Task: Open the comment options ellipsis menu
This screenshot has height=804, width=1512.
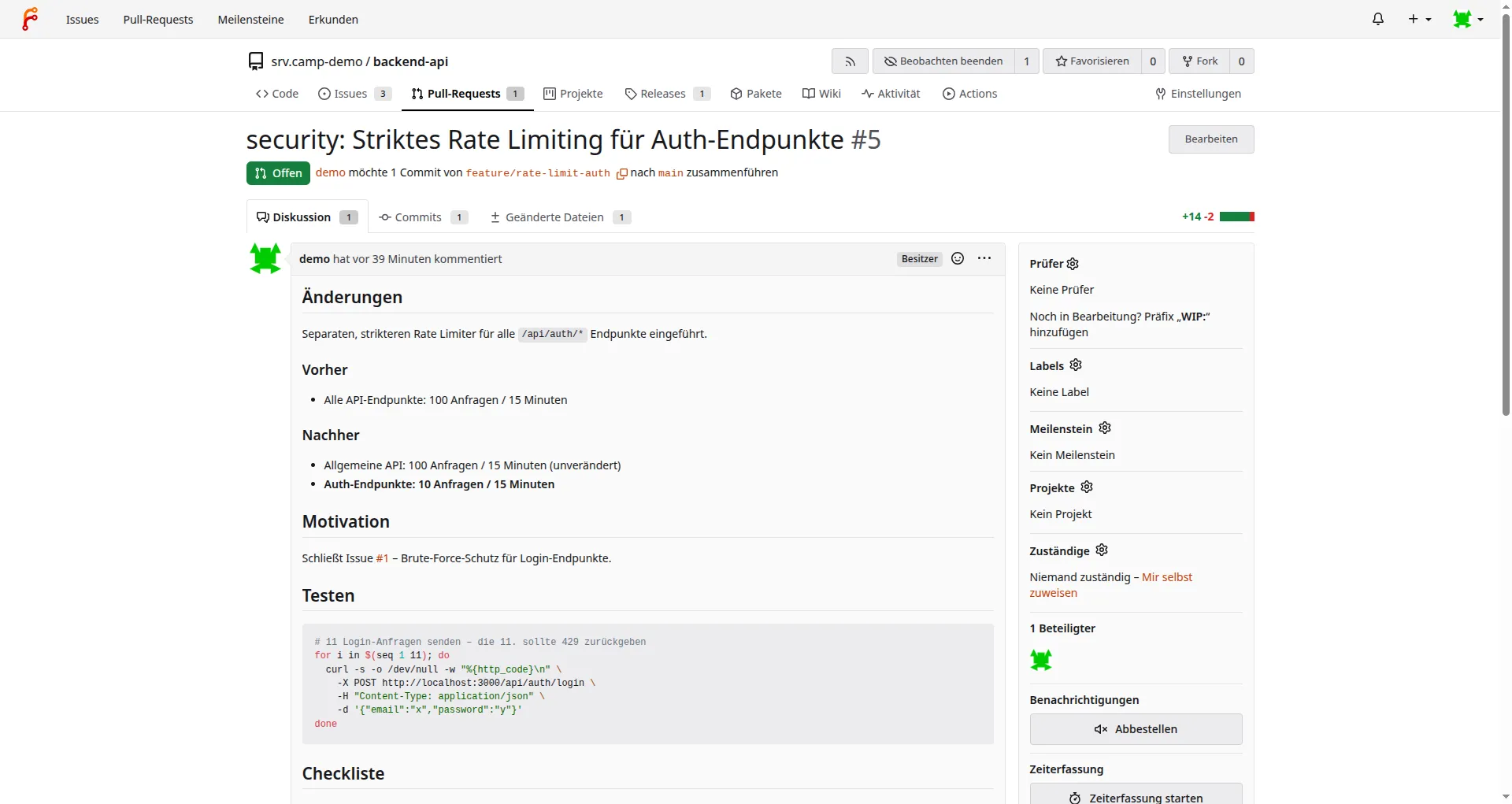Action: [x=984, y=258]
